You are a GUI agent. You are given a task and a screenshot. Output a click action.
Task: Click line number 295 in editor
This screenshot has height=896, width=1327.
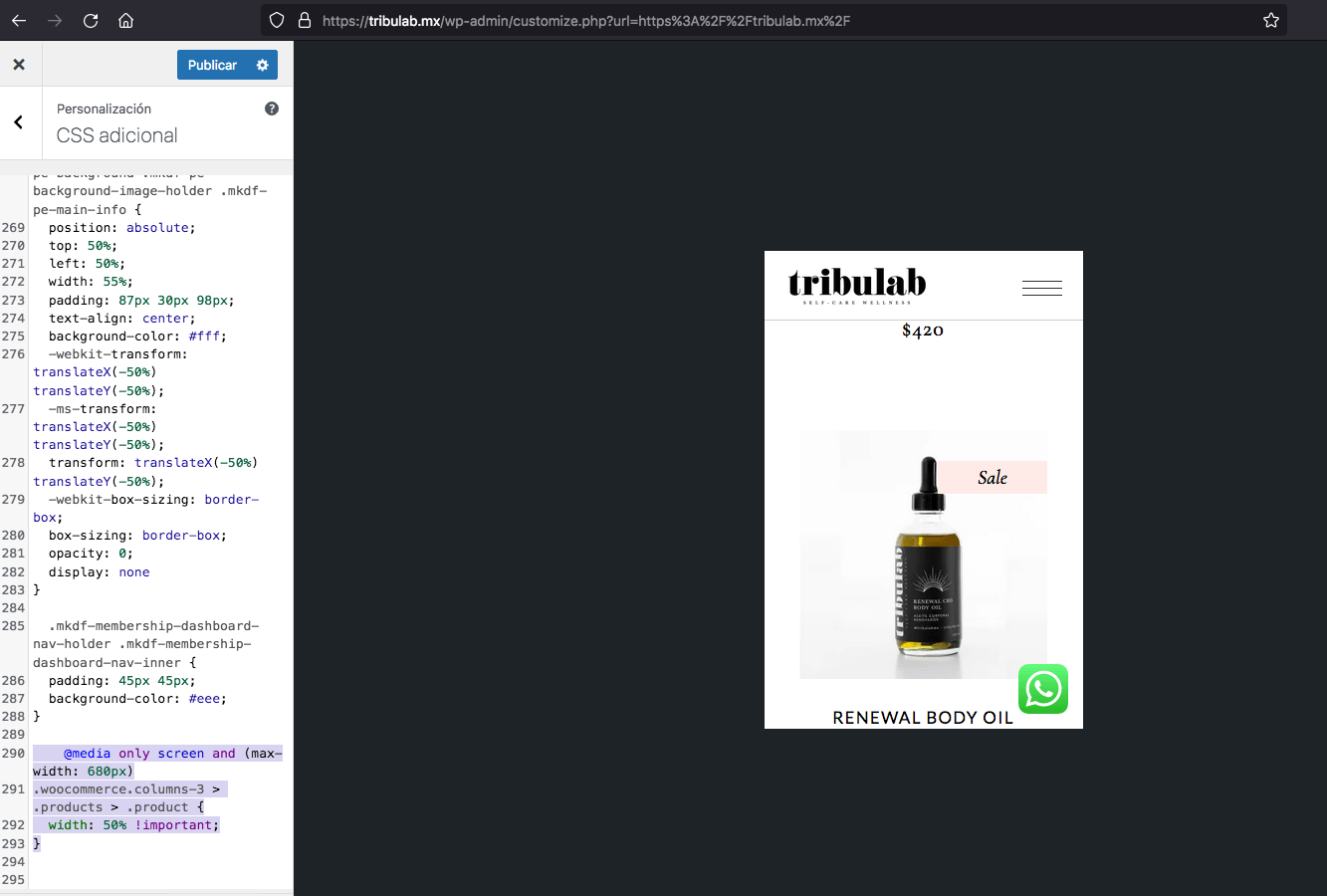coord(13,880)
